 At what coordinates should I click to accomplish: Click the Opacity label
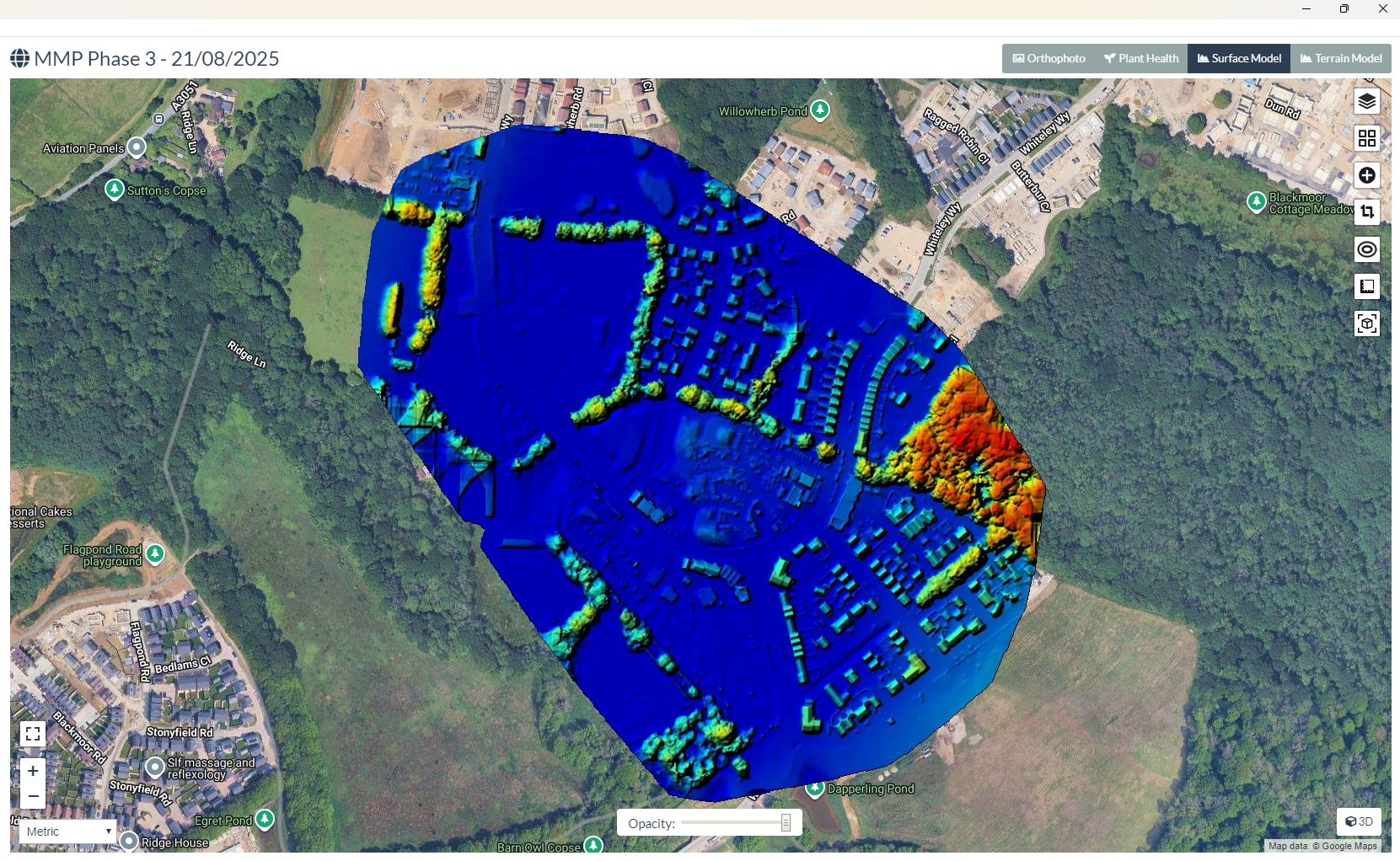pyautogui.click(x=652, y=823)
